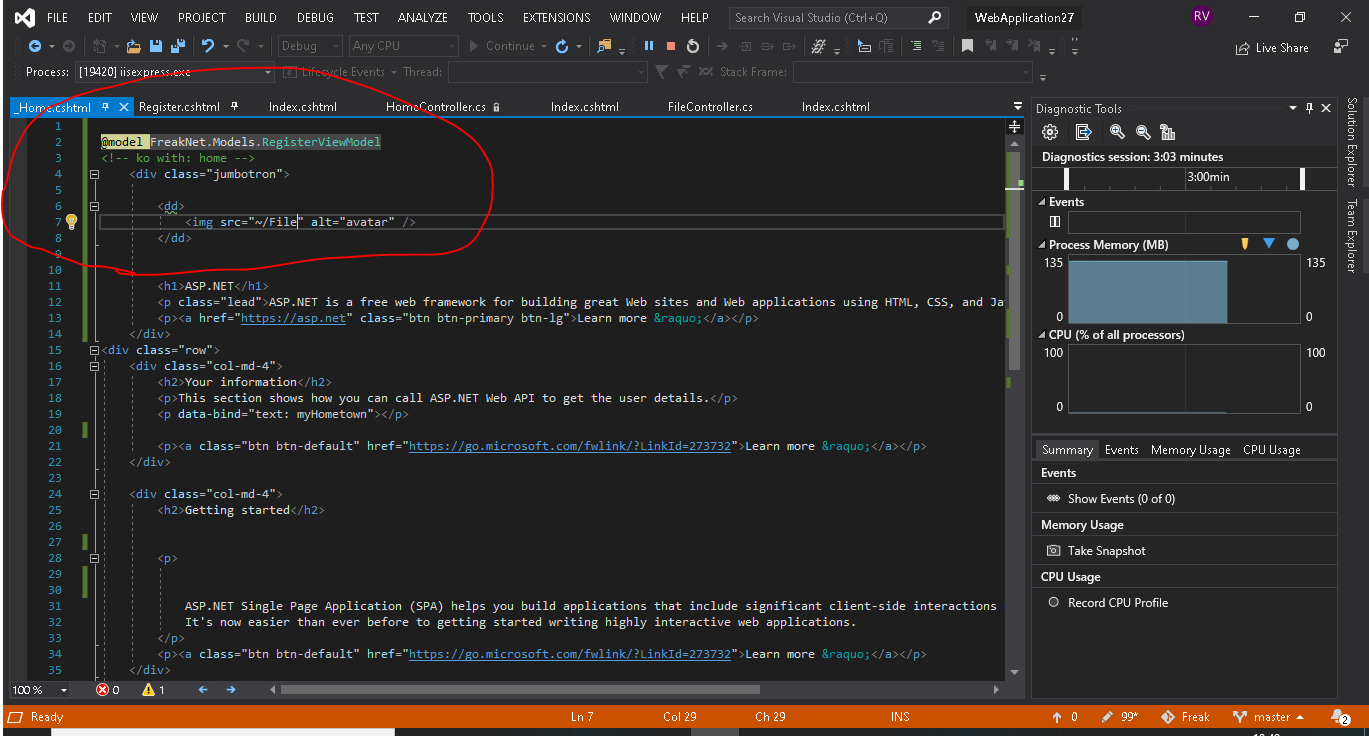The image size is (1369, 736).
Task: Open File toolbar icon
Action: 133,46
